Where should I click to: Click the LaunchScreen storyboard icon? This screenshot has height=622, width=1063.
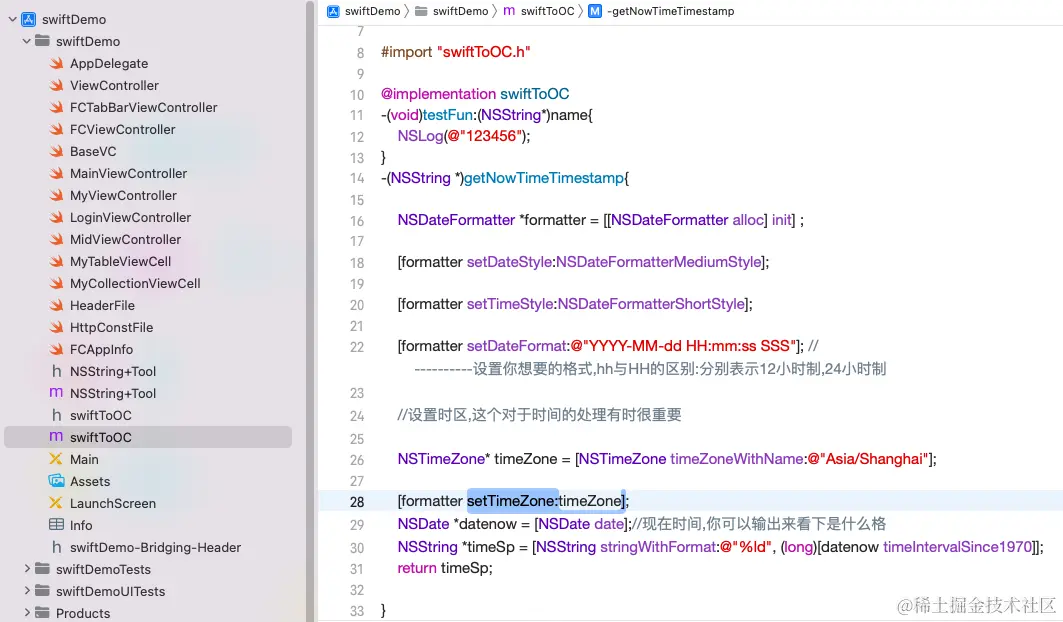[x=58, y=503]
